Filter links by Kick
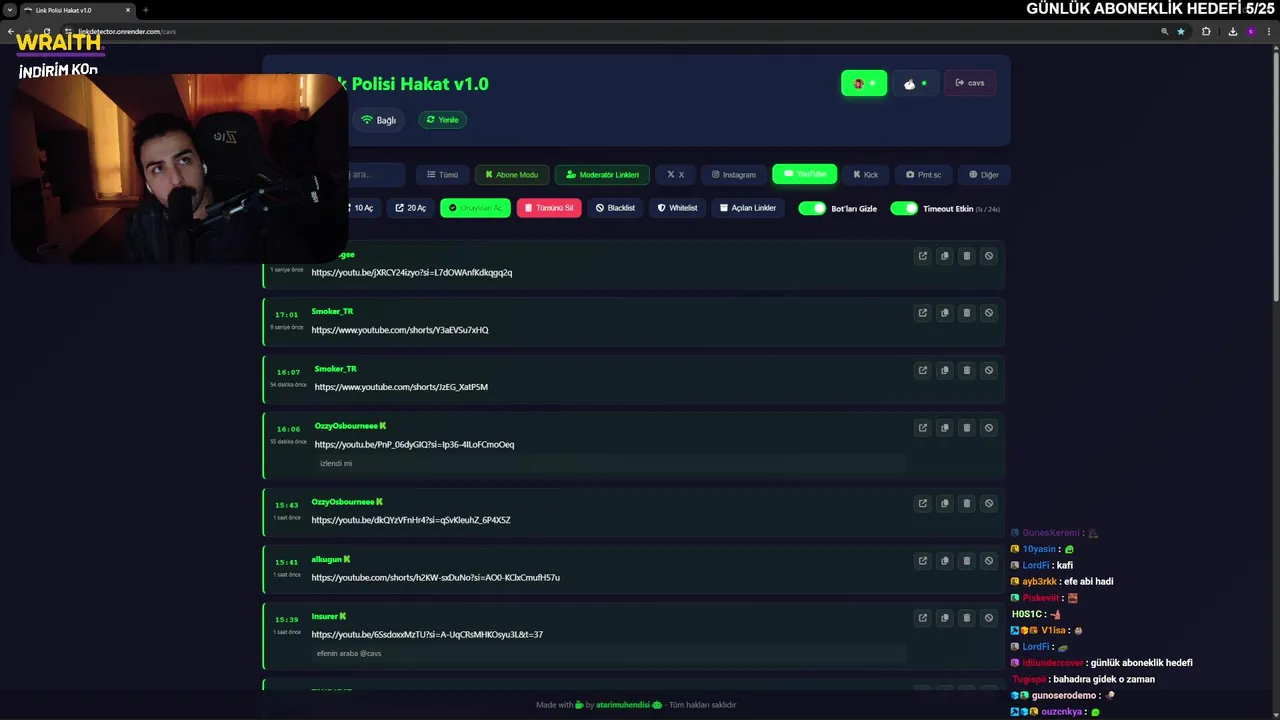Viewport: 1280px width, 720px height. [865, 175]
